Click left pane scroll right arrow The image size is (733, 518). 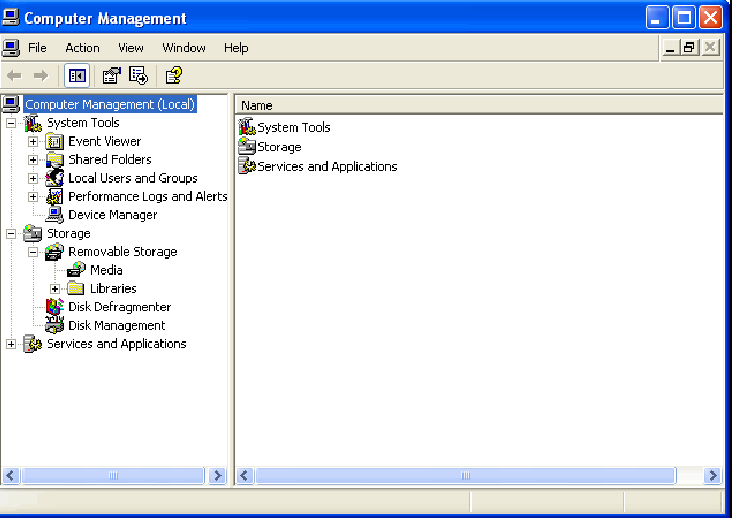[x=219, y=476]
